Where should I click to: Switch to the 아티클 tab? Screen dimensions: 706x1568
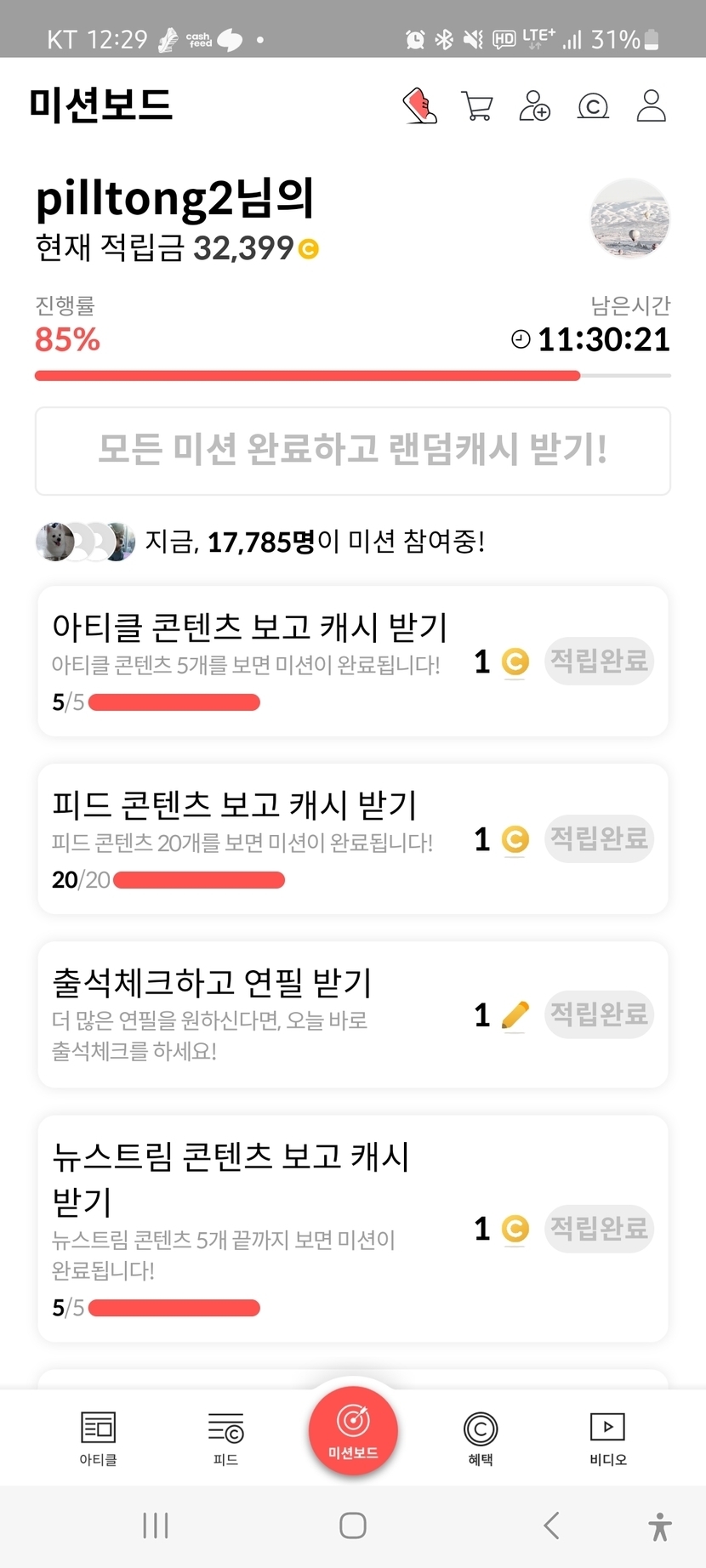98,1438
